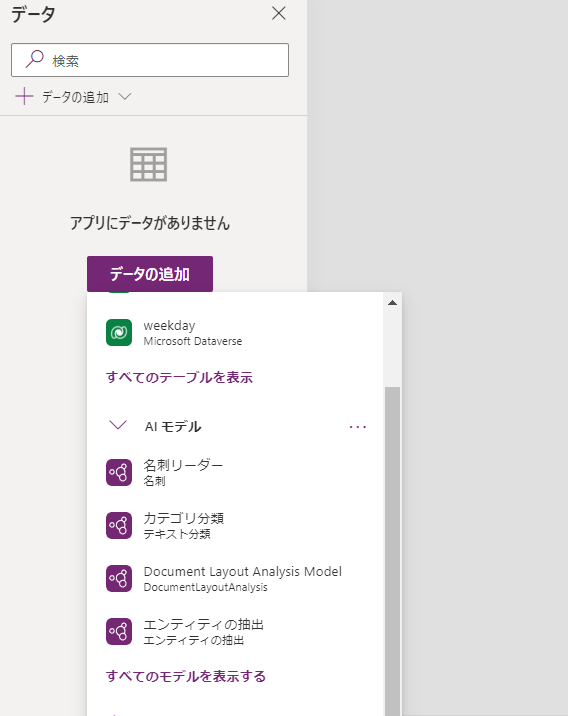Image resolution: width=568 pixels, height=716 pixels.
Task: Open AI モデル more options ellipsis
Action: pos(358,427)
